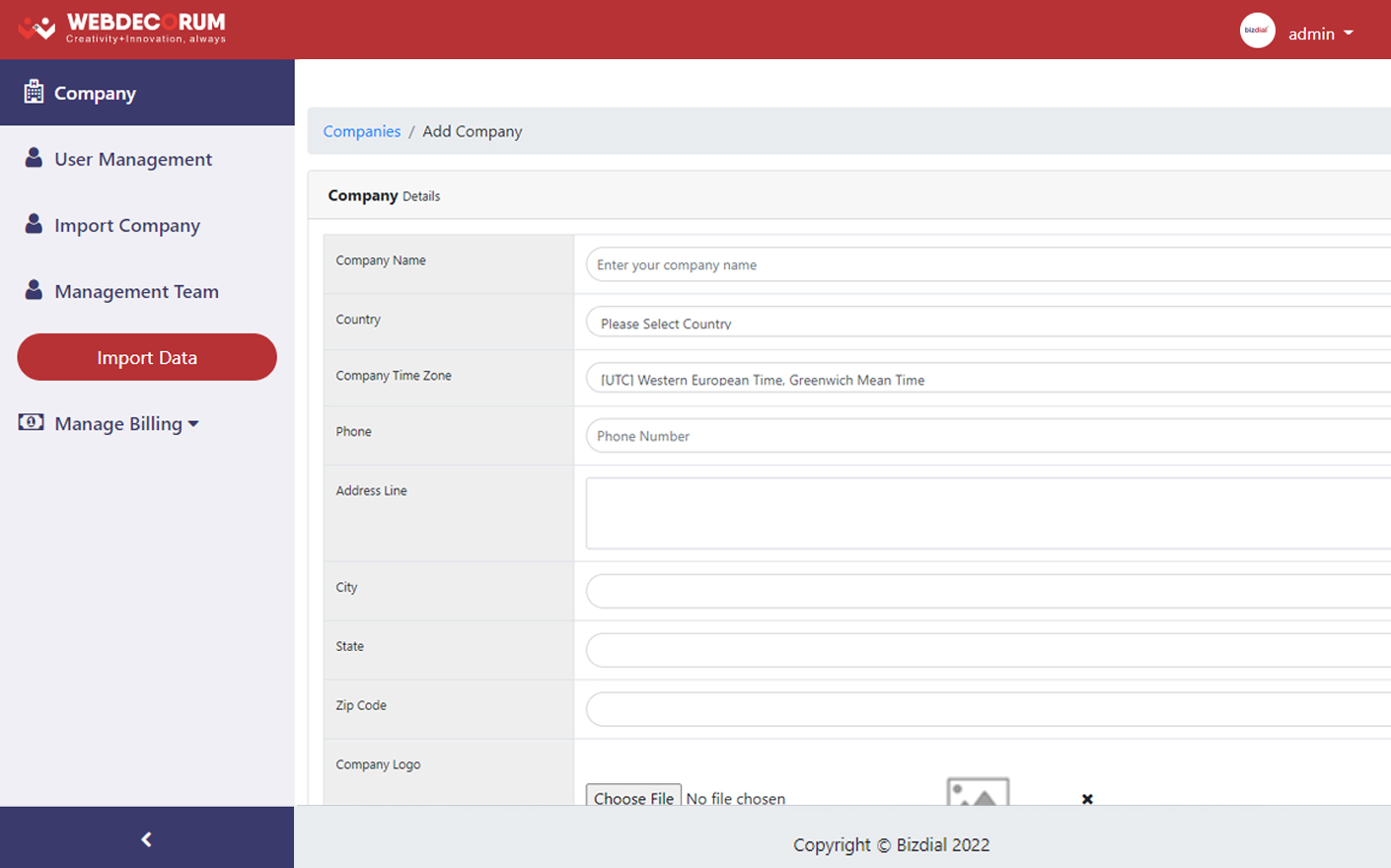The image size is (1391, 868).
Task: Click the Management Team person icon
Action: (x=34, y=290)
